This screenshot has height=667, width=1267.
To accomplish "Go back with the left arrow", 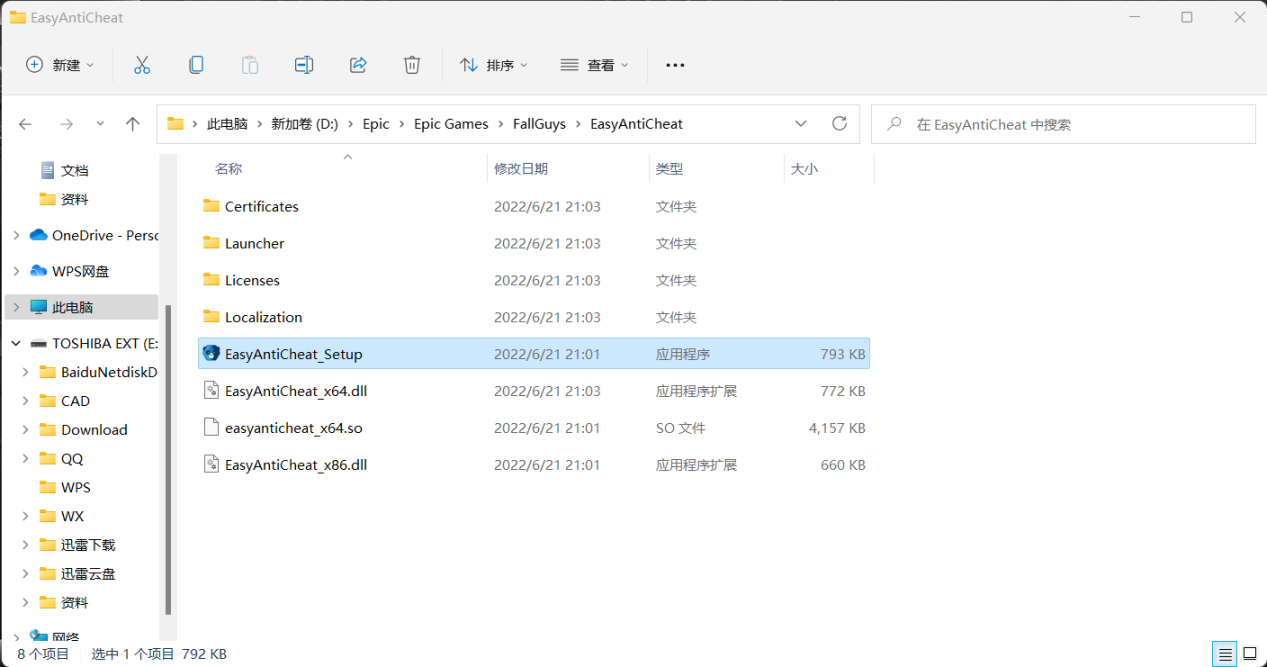I will click(x=26, y=124).
